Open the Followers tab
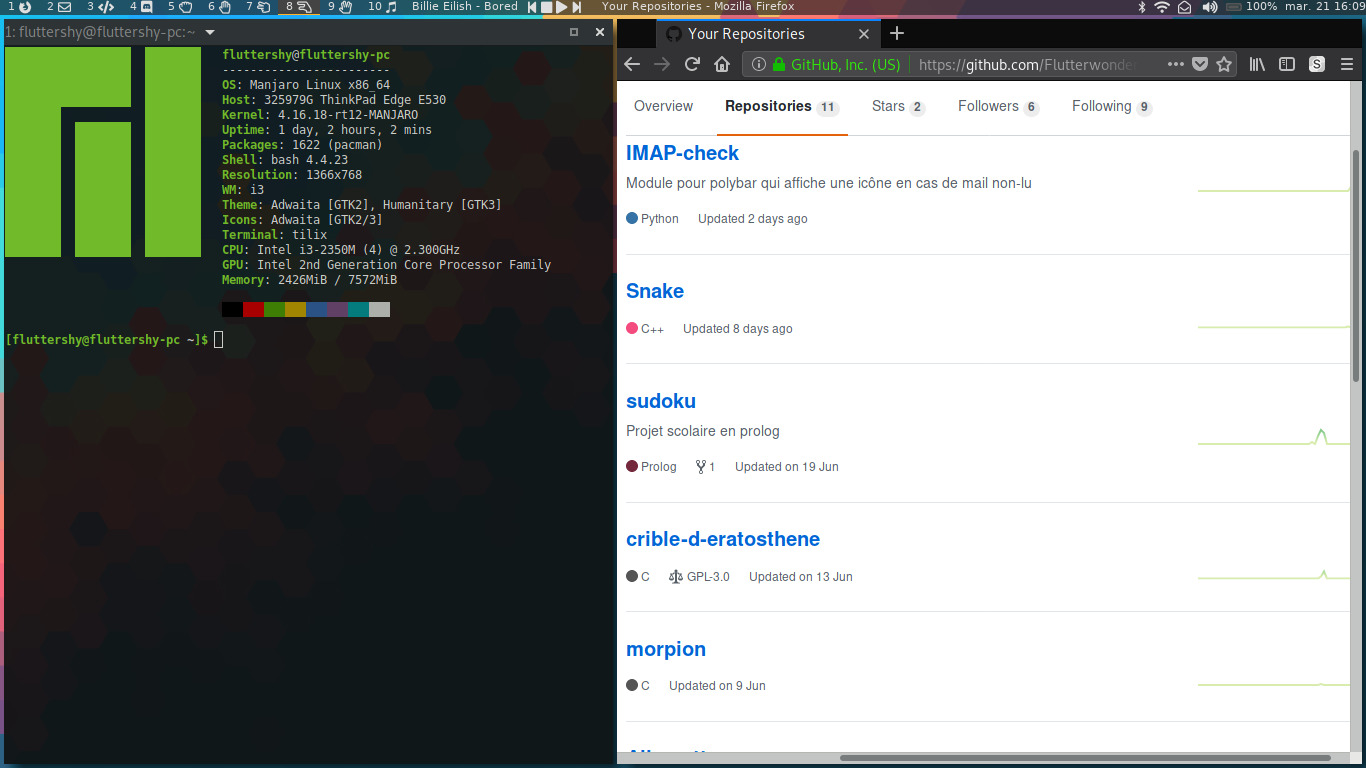Viewport: 1366px width, 768px height. pos(998,106)
